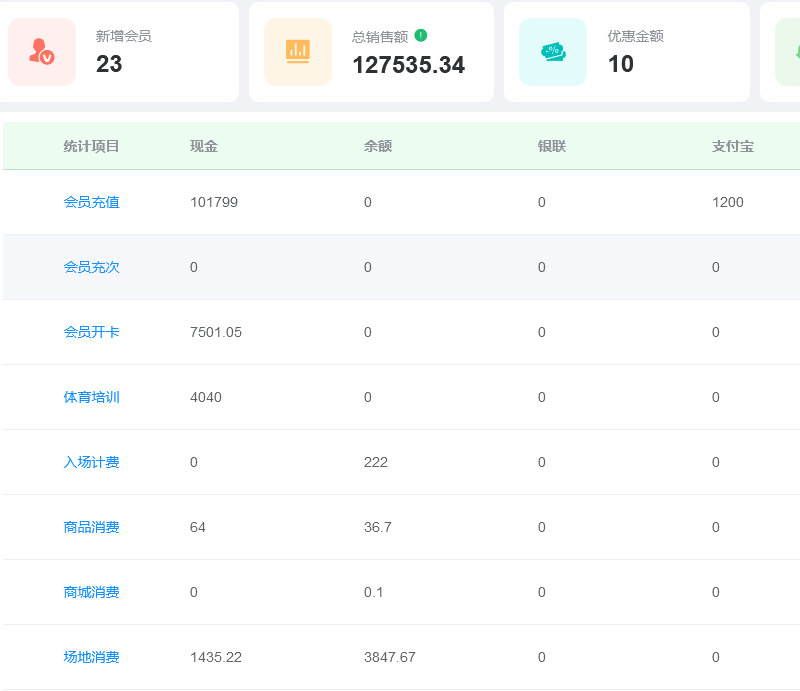Click the orange total sales chart icon
This screenshot has height=691, width=800.
[x=297, y=52]
